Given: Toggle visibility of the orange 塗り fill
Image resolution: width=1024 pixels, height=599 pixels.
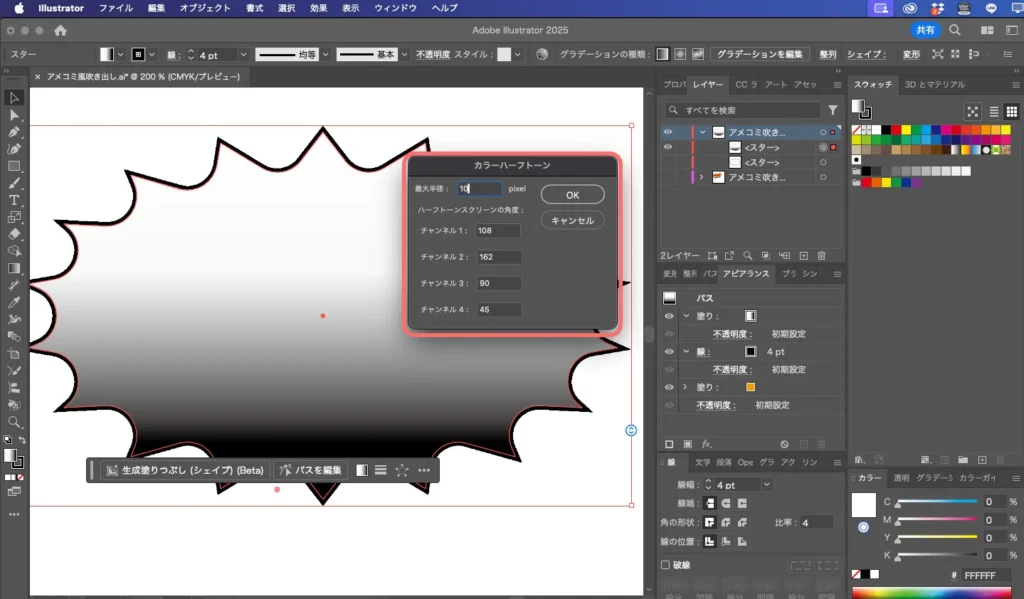Looking at the screenshot, I should pos(669,387).
